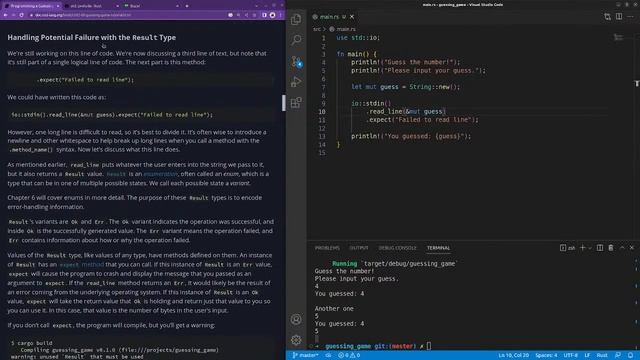640x360 pixels.
Task: Open the Extensions view in VS Code
Action: (x=296, y=102)
